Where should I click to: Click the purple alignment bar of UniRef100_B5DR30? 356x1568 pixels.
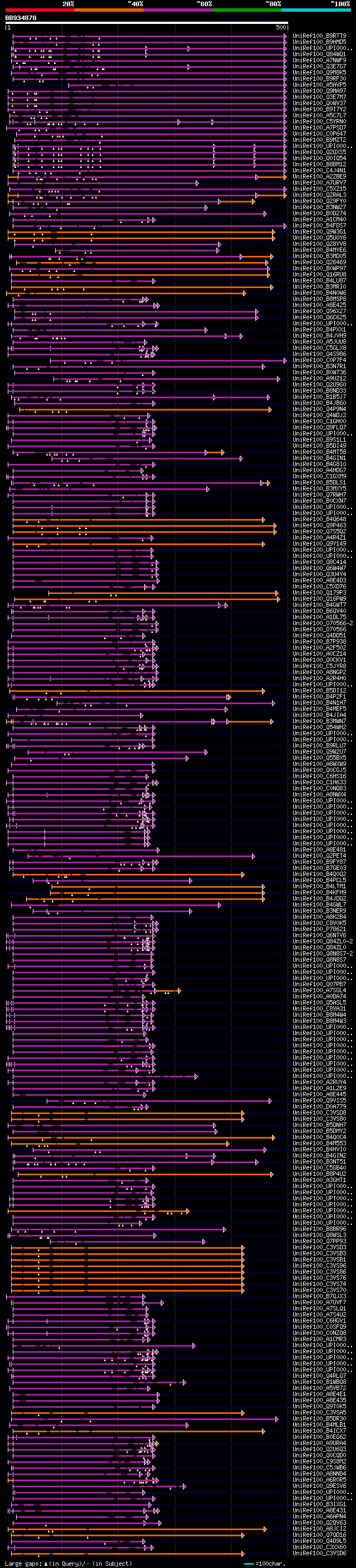[x=145, y=1419]
